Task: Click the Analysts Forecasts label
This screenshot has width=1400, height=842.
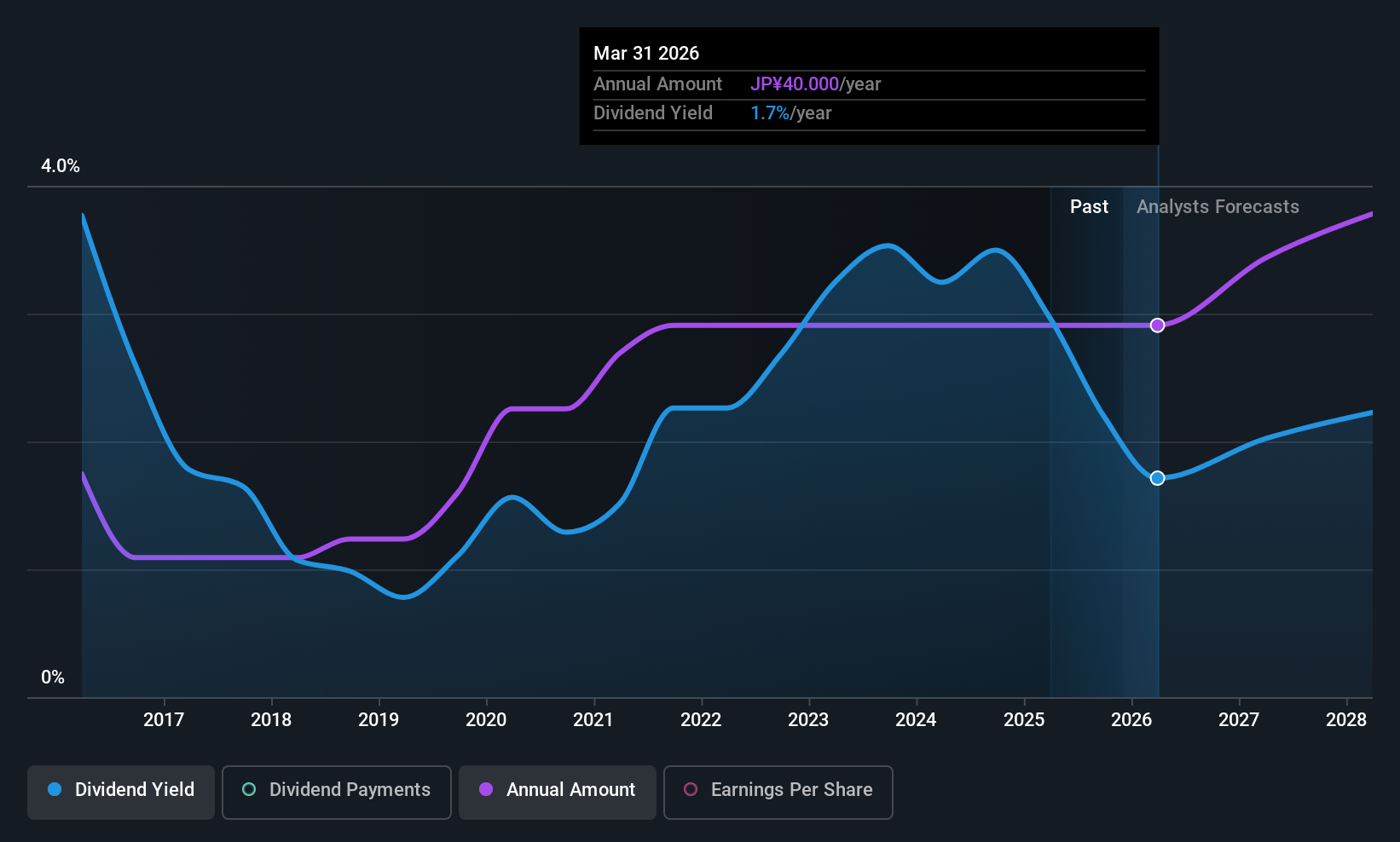Action: coord(1218,207)
